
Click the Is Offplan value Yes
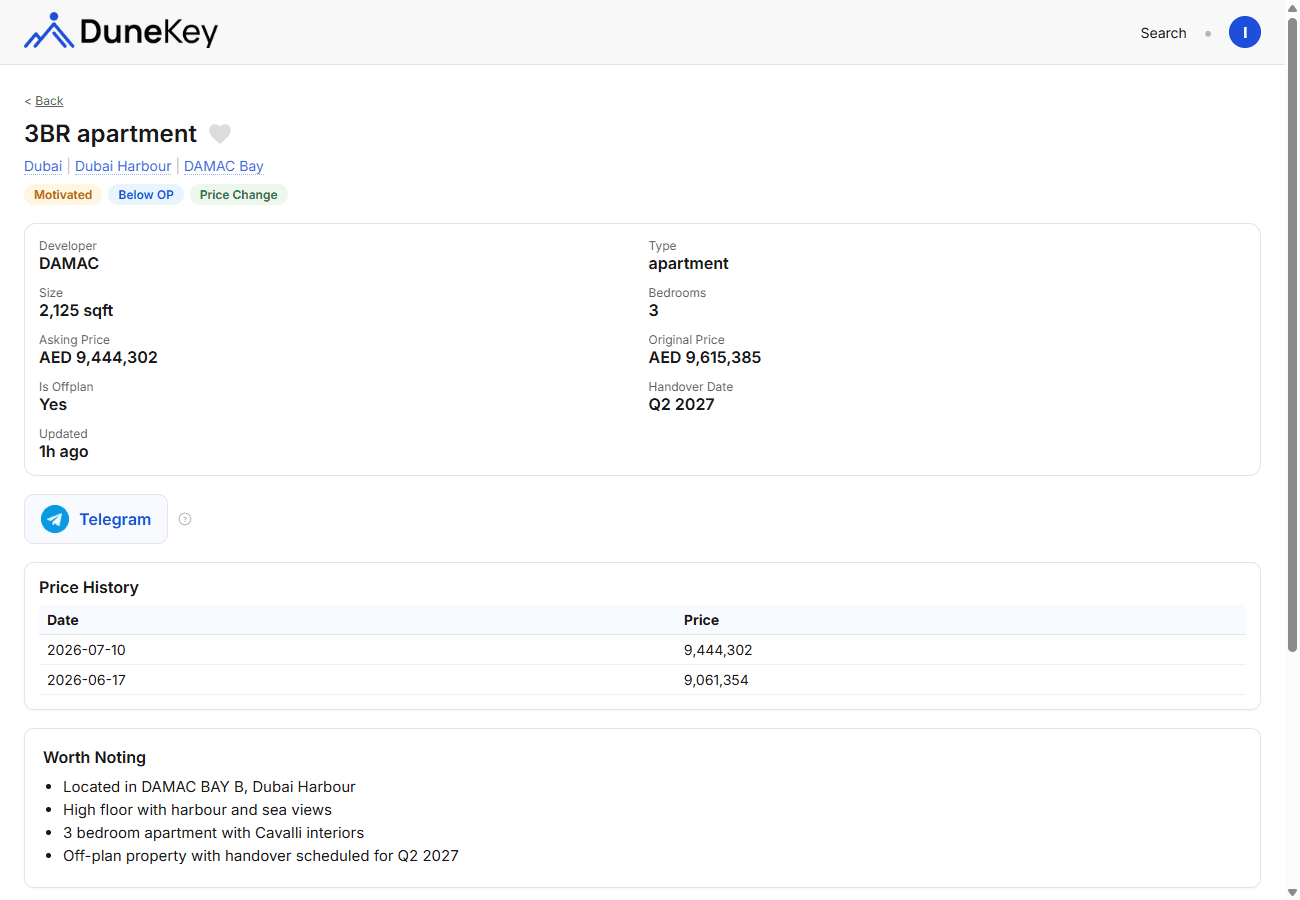[x=53, y=405]
